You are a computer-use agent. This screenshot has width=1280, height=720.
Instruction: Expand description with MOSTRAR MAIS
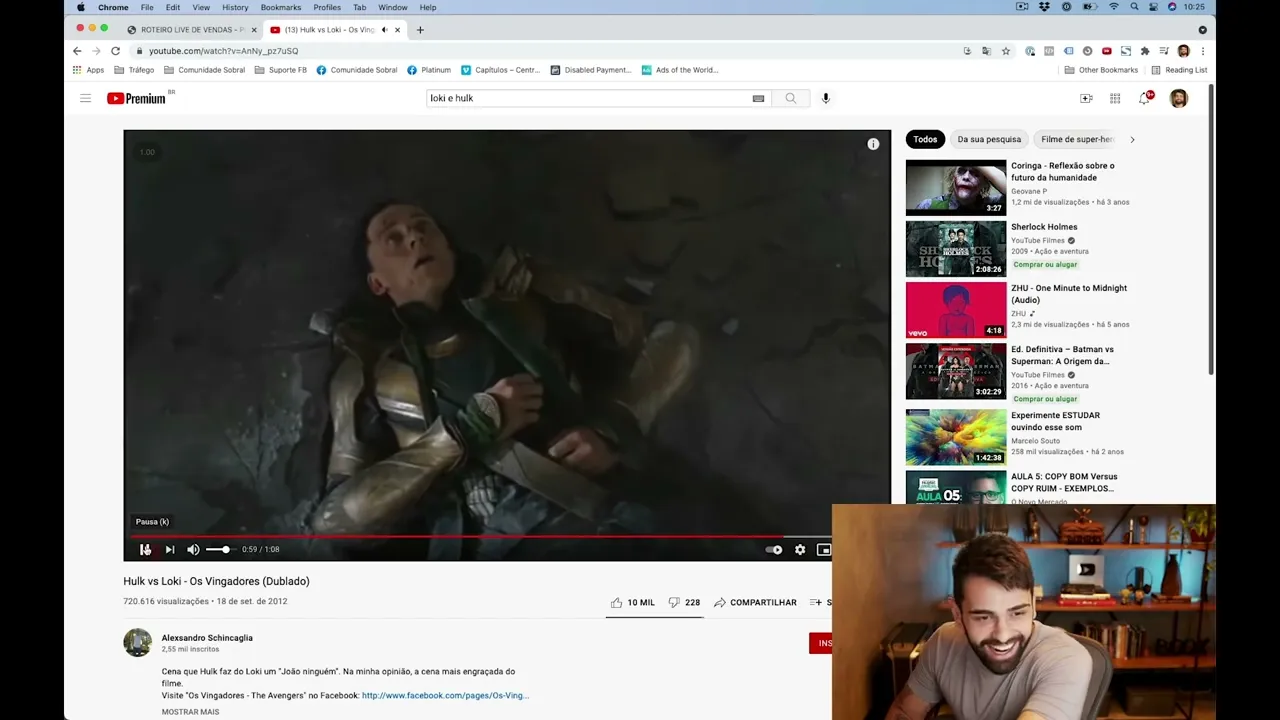(190, 712)
